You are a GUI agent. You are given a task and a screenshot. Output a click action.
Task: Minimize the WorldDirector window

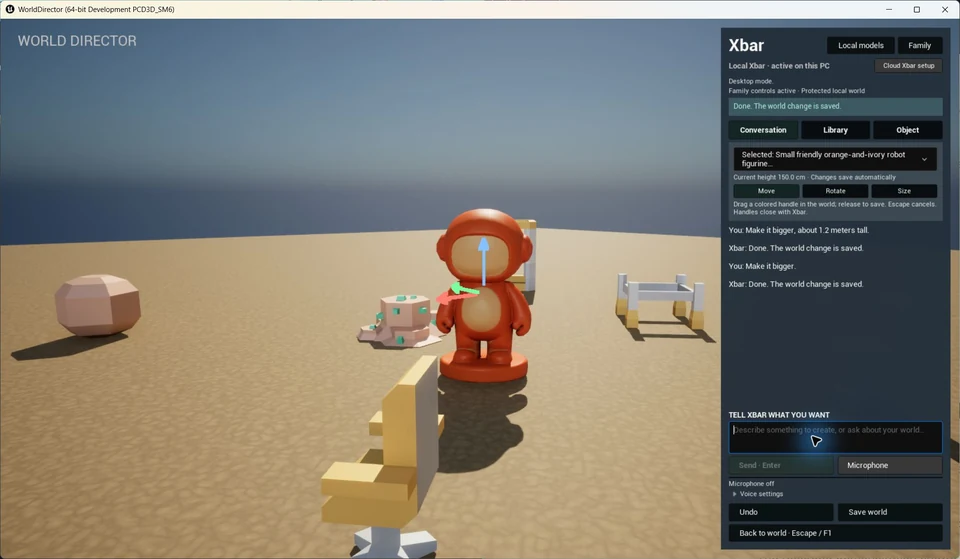point(889,9)
